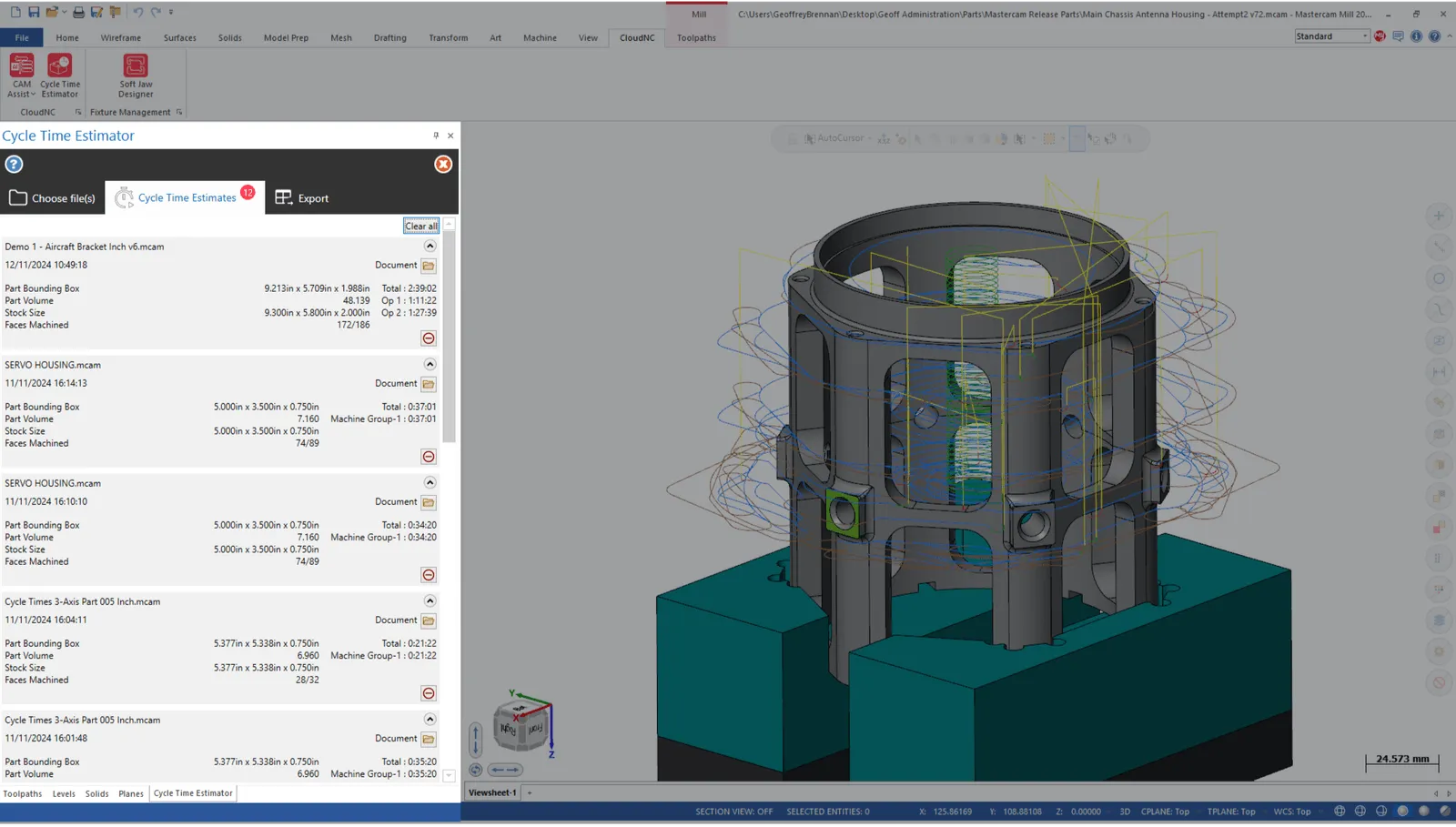
Task: Undo the last action
Action: 137,12
